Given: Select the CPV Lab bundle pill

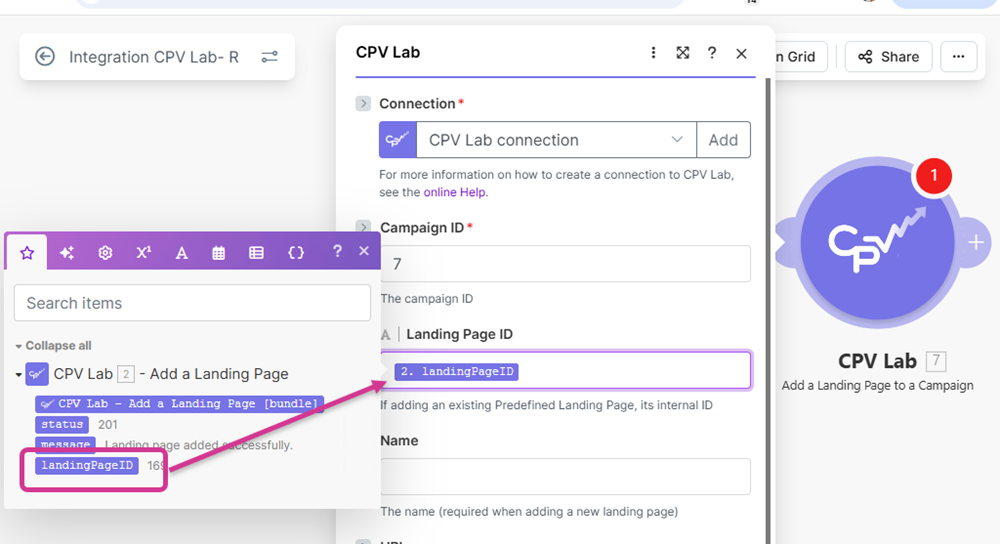Looking at the screenshot, I should [x=179, y=404].
